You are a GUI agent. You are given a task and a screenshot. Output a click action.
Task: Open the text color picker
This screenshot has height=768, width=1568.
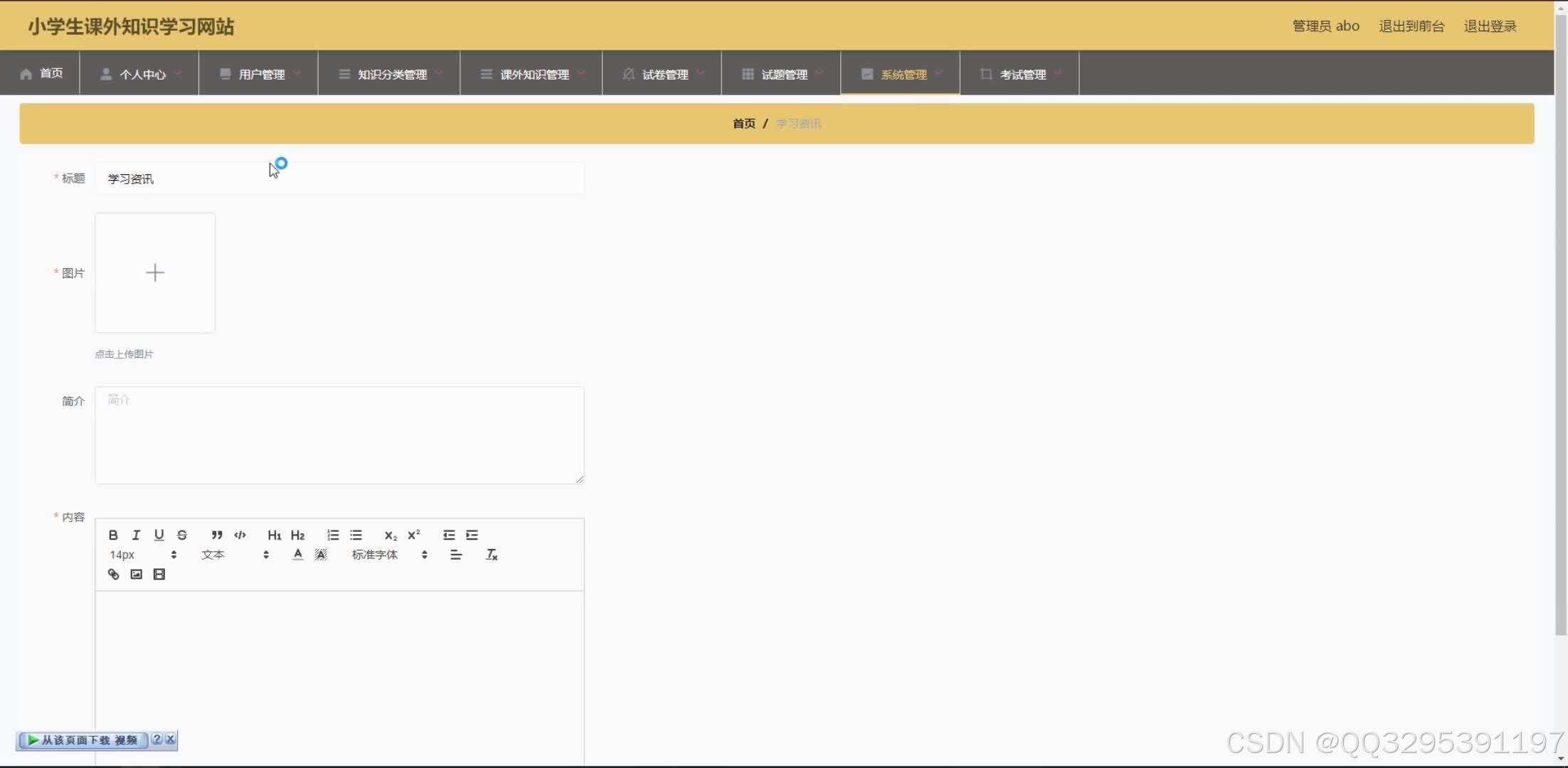tap(298, 555)
